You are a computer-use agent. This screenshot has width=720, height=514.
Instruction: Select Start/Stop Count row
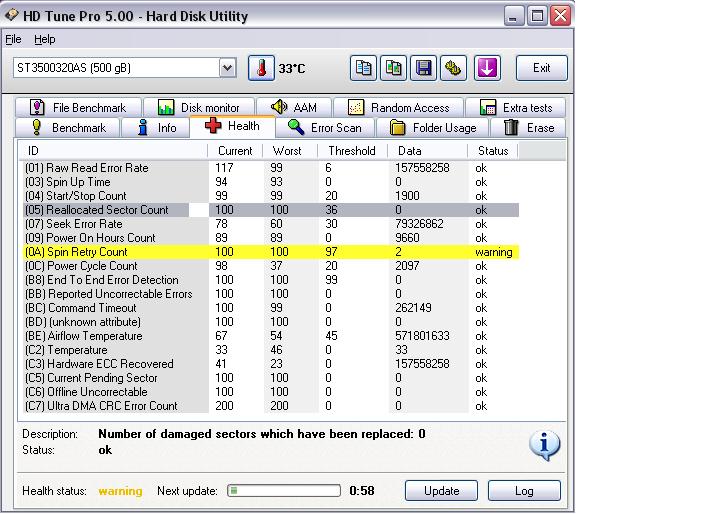[271, 196]
